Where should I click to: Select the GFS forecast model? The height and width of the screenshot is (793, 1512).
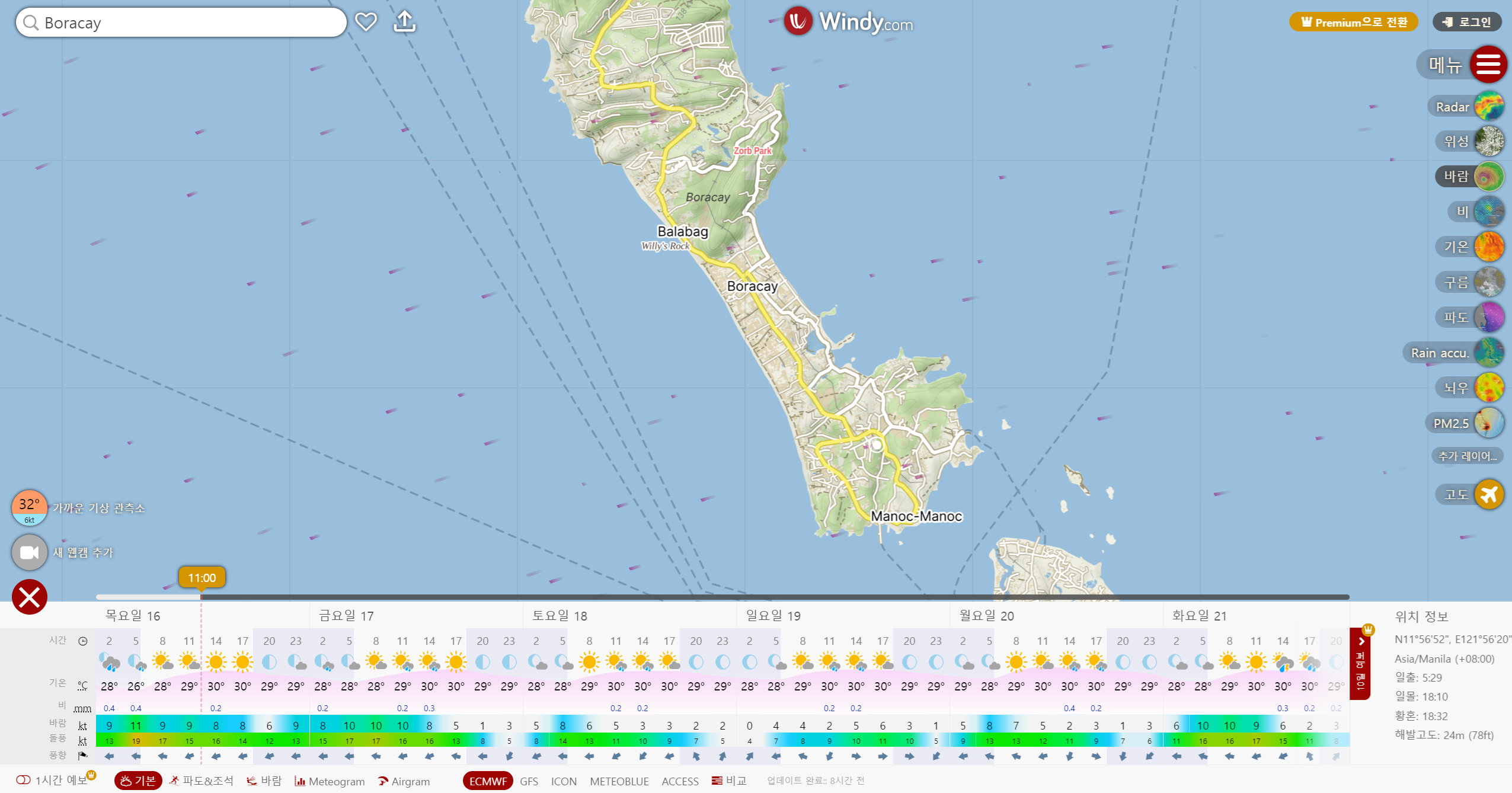coord(529,781)
